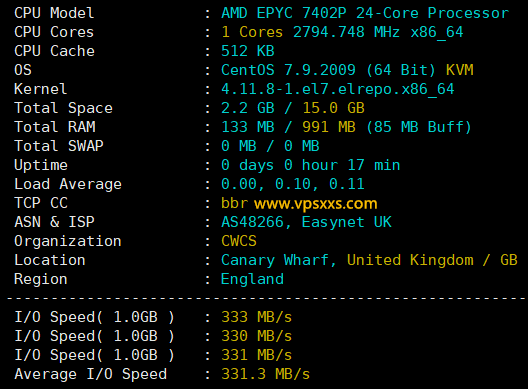Click the bbr congestion control value
This screenshot has width=528, height=389.
pyautogui.click(x=234, y=203)
